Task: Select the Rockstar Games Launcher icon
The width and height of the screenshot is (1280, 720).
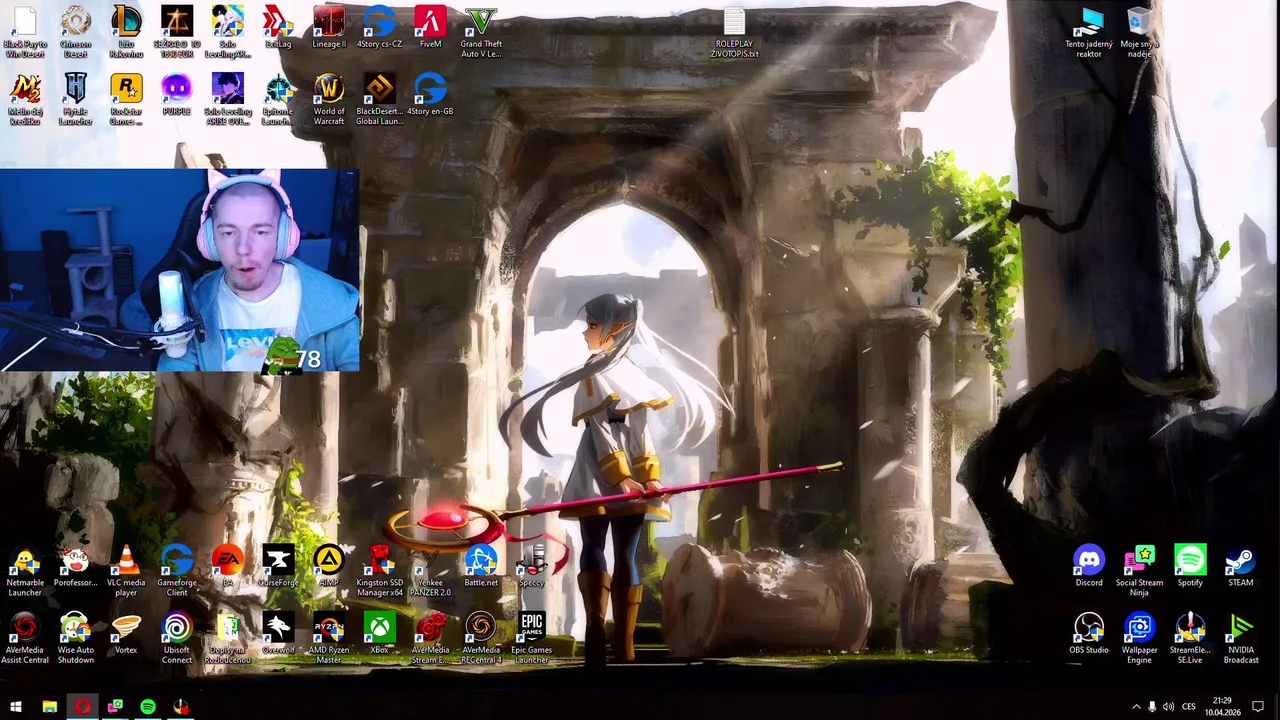Action: click(126, 99)
